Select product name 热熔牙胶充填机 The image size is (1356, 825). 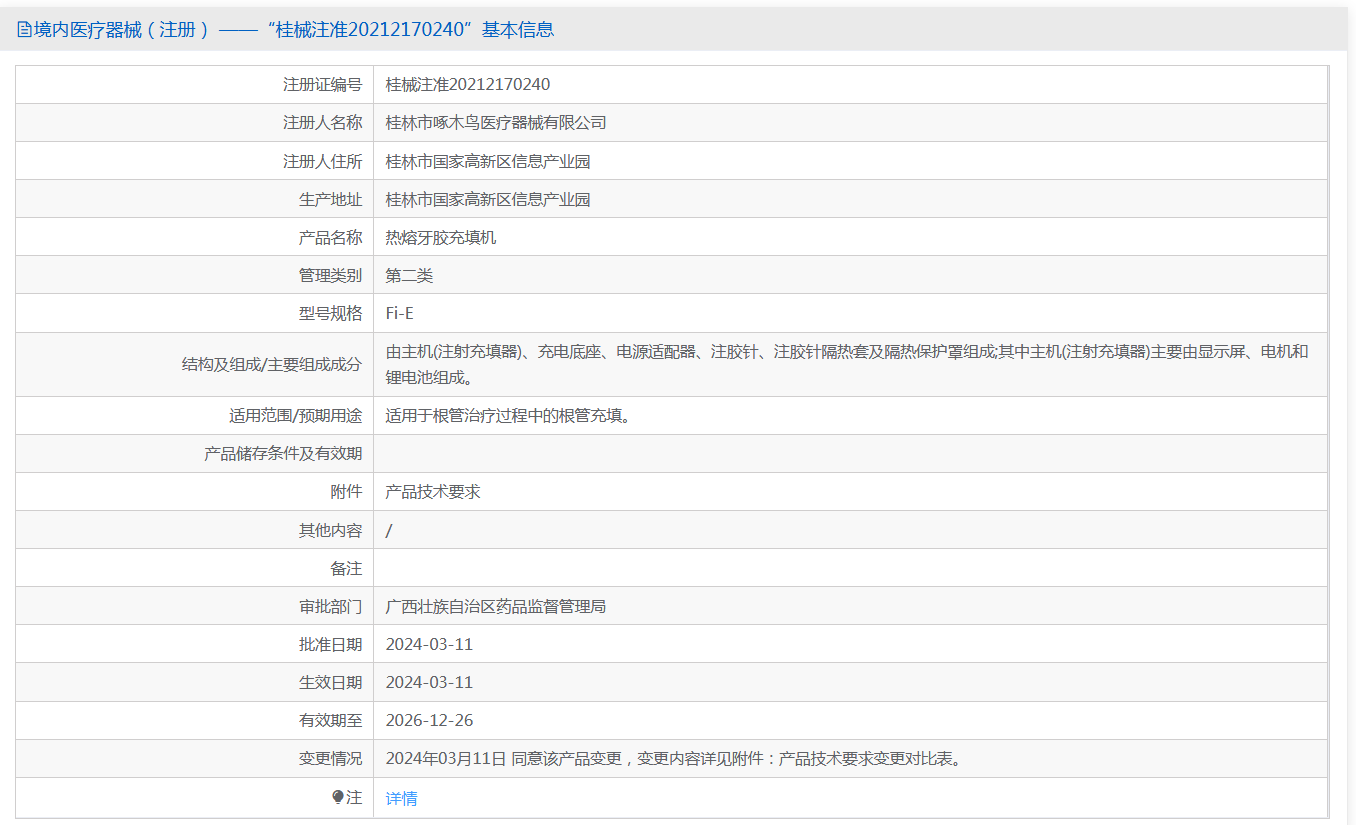441,237
